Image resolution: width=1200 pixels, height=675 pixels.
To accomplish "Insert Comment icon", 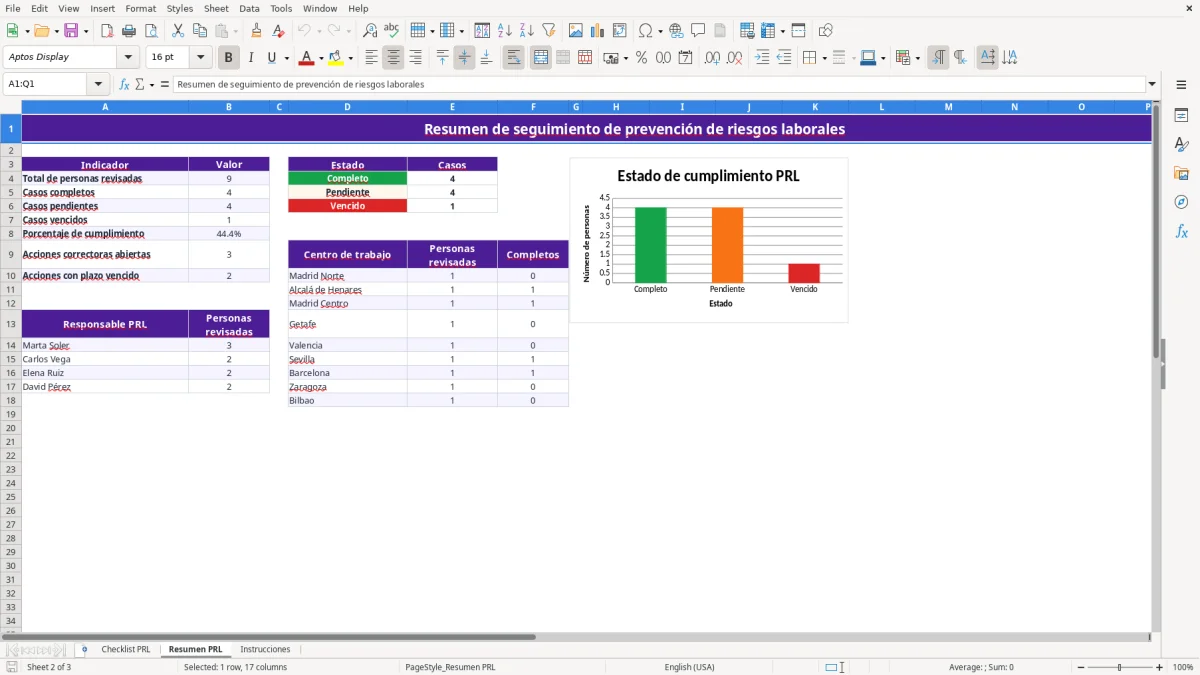I will coord(698,31).
